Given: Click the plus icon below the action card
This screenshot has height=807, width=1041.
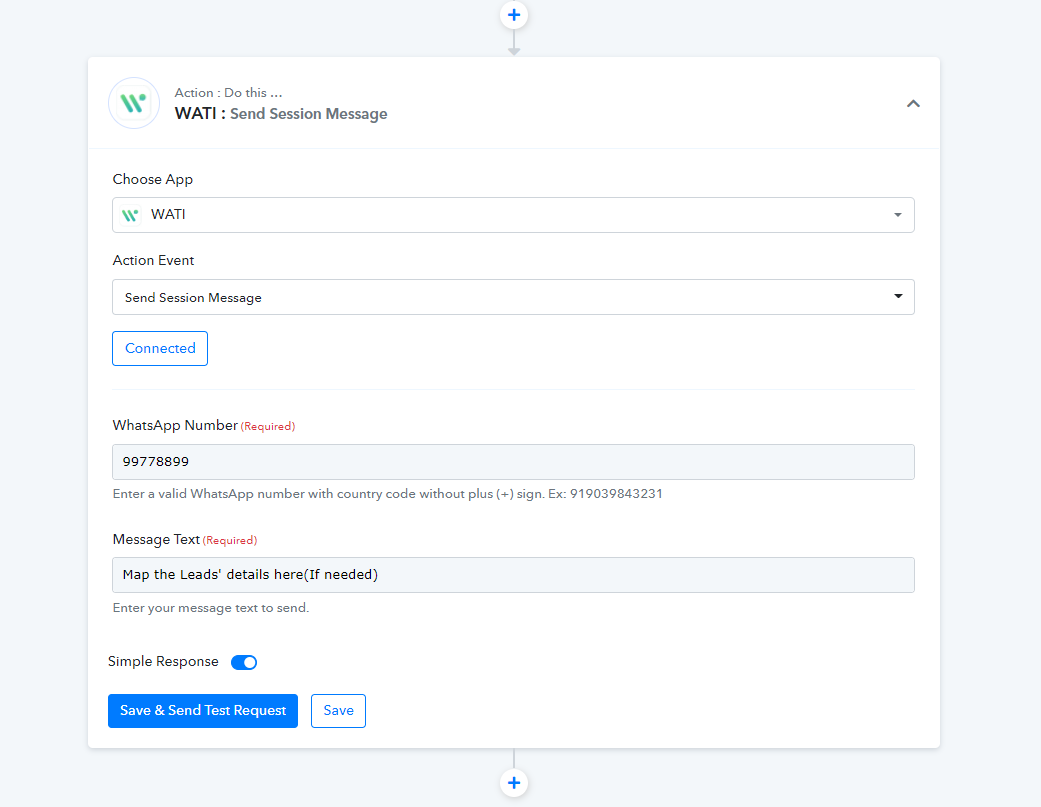Looking at the screenshot, I should click(x=514, y=782).
